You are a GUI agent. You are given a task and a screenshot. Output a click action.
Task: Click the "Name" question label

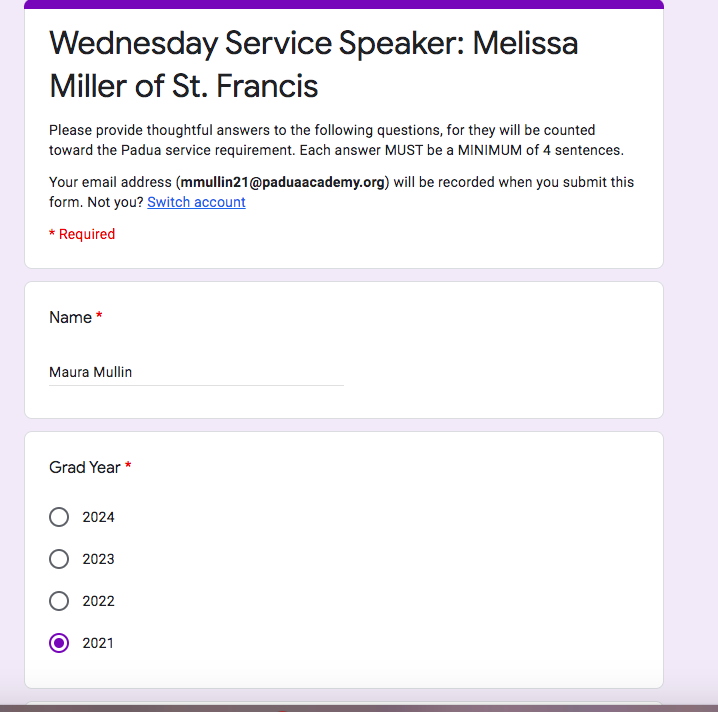point(70,317)
